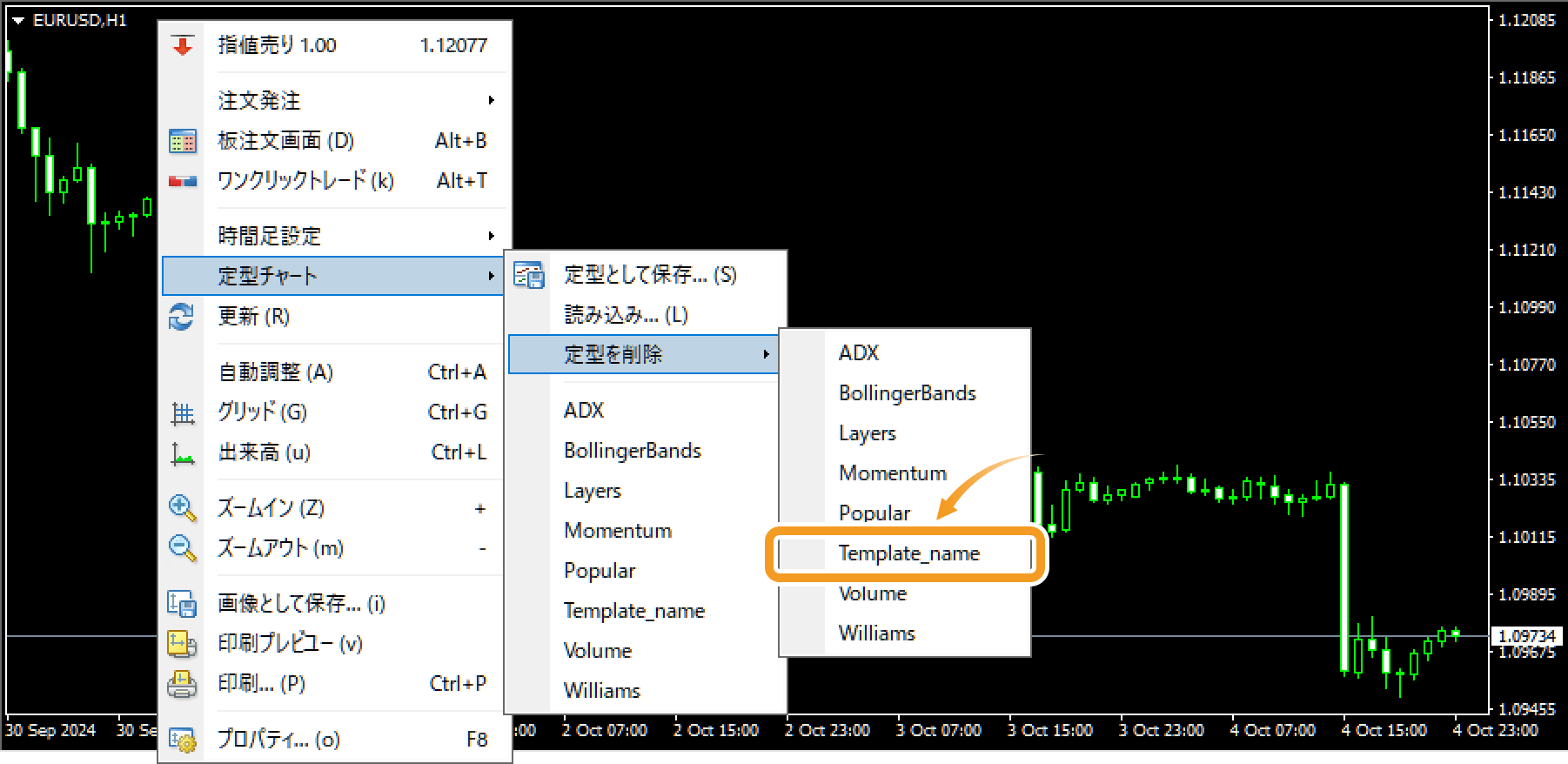The image size is (1568, 764).
Task: Select Template_name in the delete template list
Action: pos(908,553)
